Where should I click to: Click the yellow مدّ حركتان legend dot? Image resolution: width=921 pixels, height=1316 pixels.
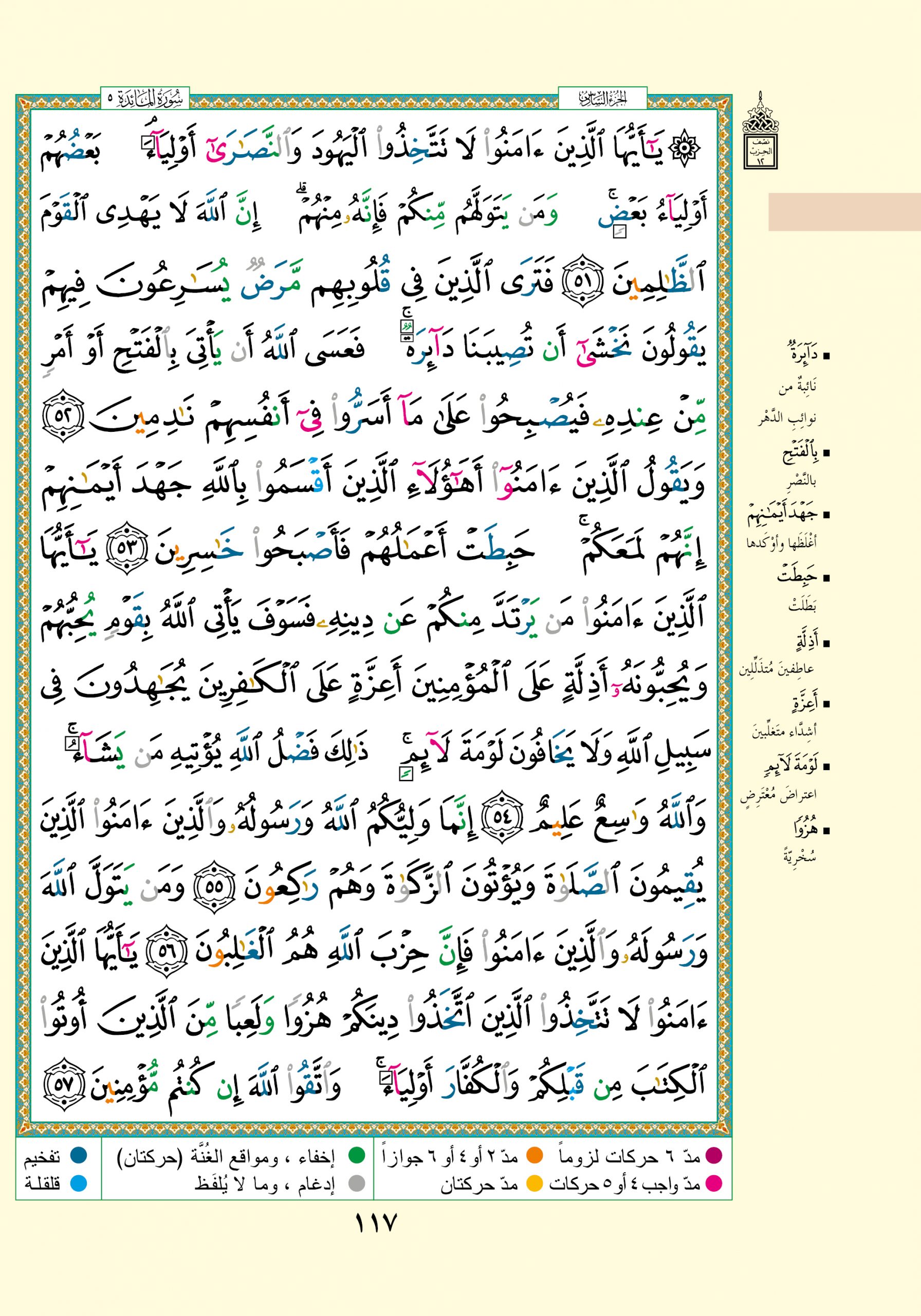pyautogui.click(x=535, y=1183)
